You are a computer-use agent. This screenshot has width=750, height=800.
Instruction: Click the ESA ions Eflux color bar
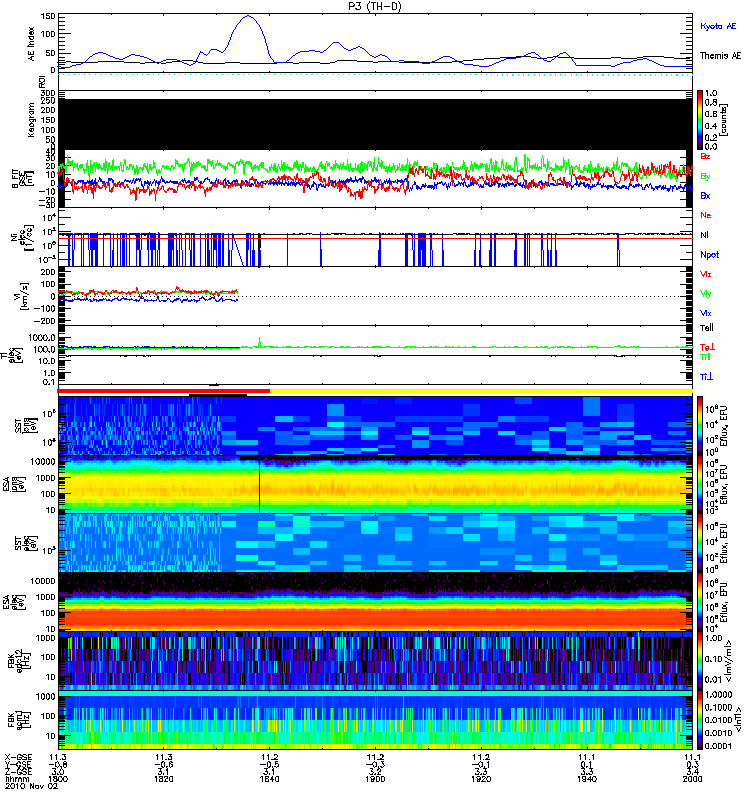pos(700,485)
